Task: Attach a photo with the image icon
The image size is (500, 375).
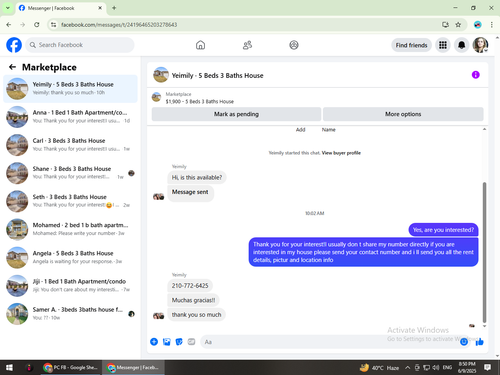Action: [166, 342]
